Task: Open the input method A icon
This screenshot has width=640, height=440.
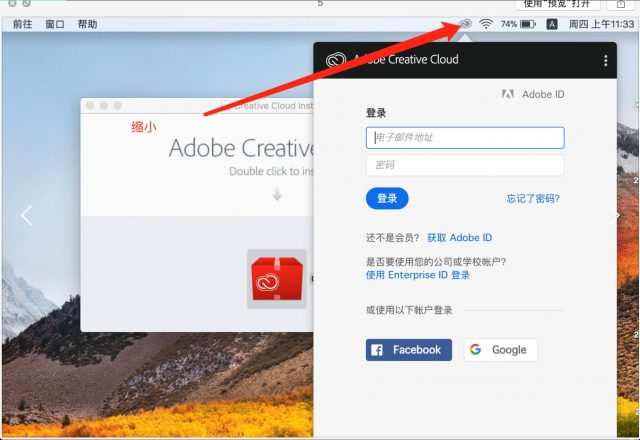Action: 552,24
